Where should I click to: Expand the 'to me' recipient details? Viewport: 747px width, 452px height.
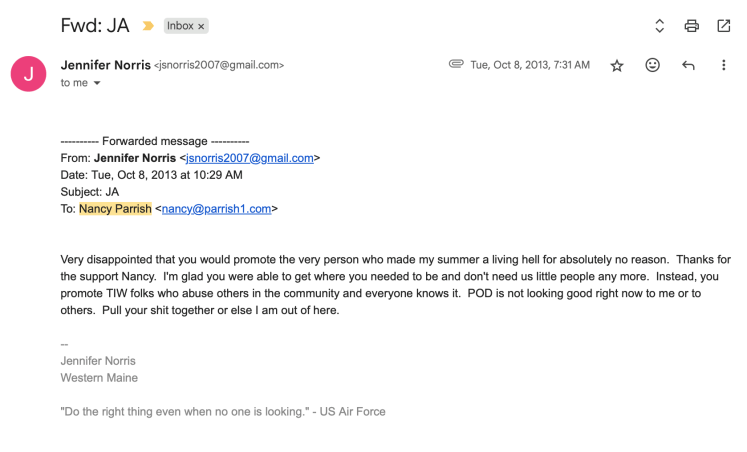pos(97,83)
